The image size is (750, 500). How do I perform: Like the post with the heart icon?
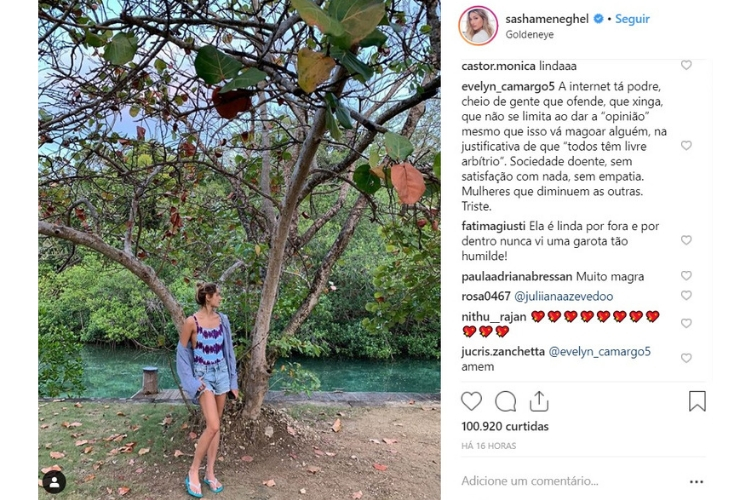471,401
